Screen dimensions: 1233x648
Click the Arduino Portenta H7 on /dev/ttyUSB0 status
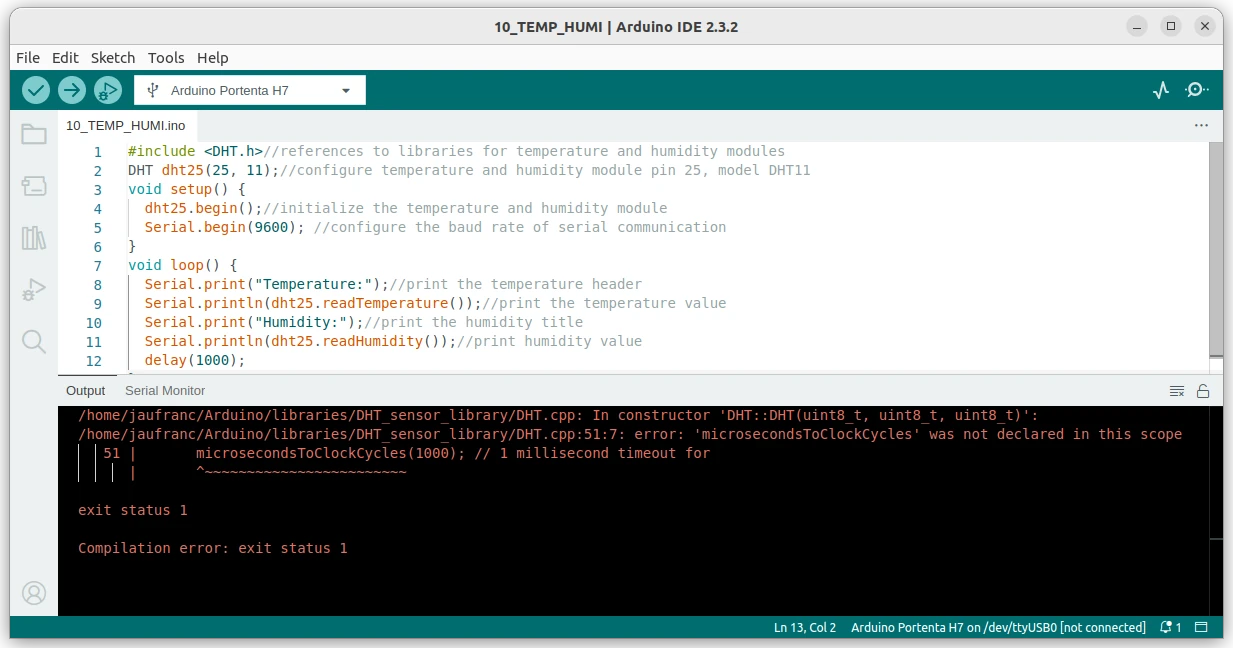(x=998, y=628)
